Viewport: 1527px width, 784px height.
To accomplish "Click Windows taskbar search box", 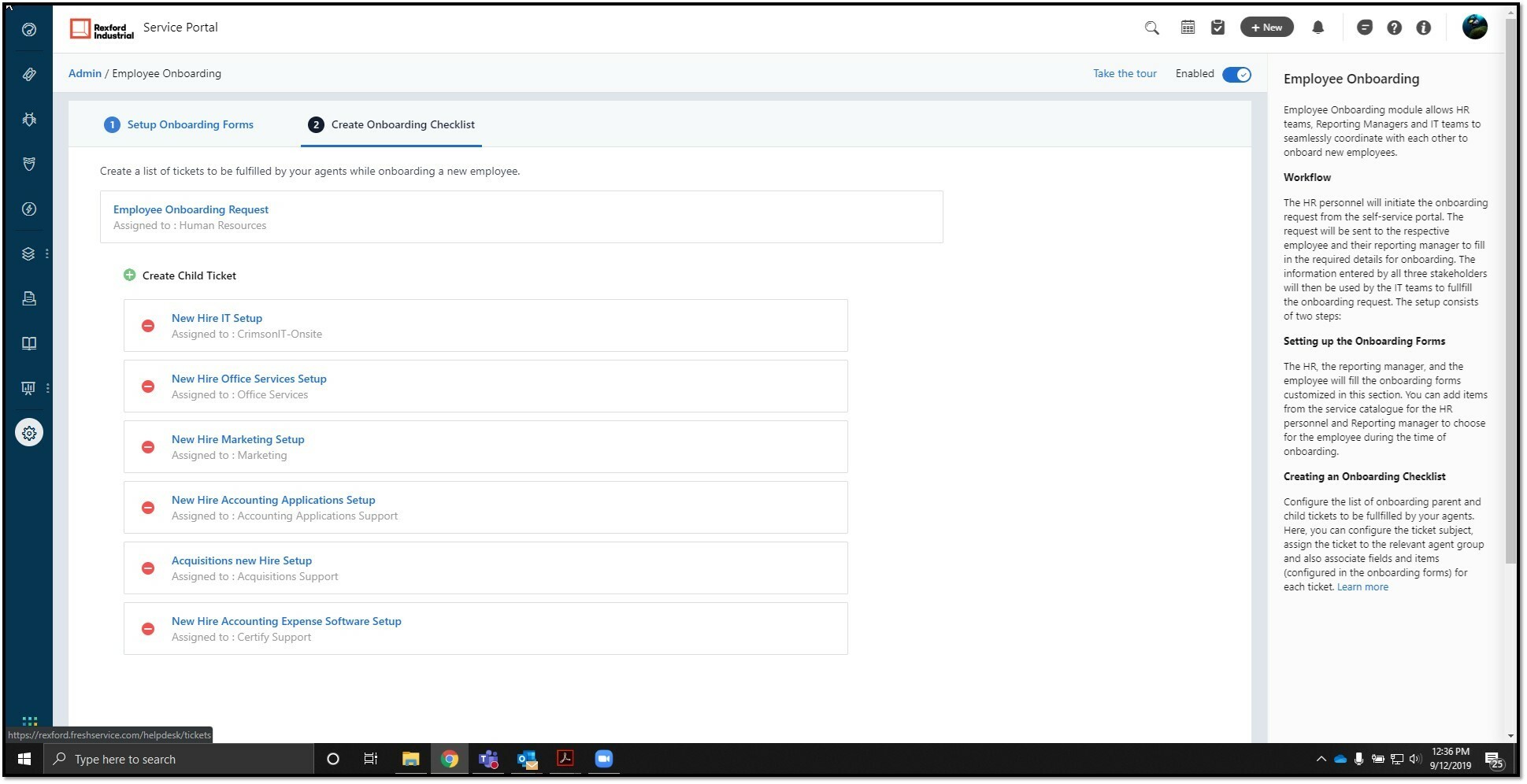I will [x=180, y=759].
